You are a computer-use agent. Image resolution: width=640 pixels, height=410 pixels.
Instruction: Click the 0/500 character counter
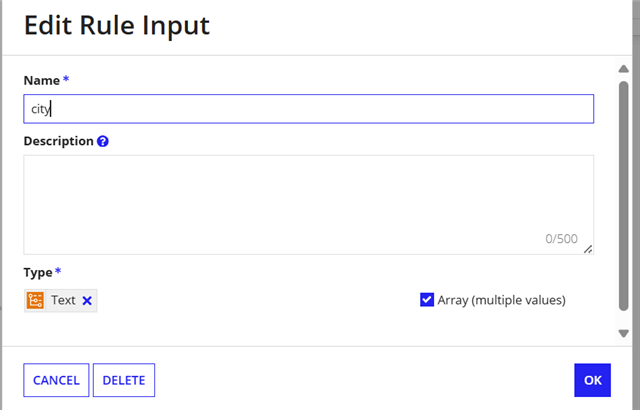point(561,239)
